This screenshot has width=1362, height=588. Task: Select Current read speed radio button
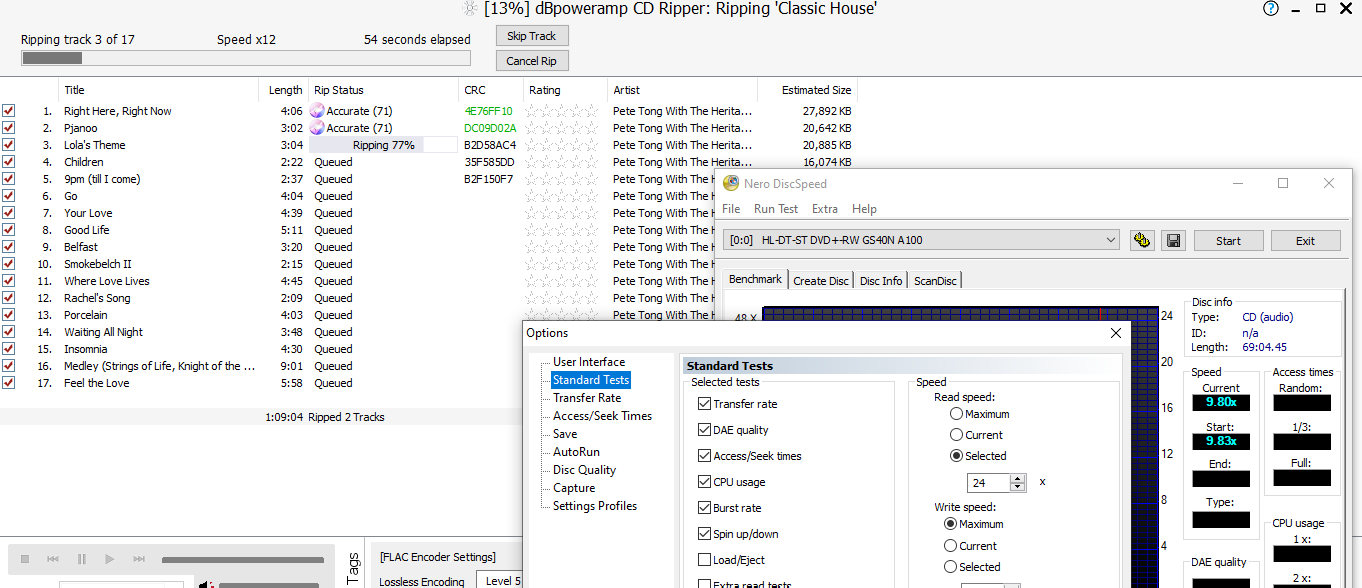[x=957, y=435]
